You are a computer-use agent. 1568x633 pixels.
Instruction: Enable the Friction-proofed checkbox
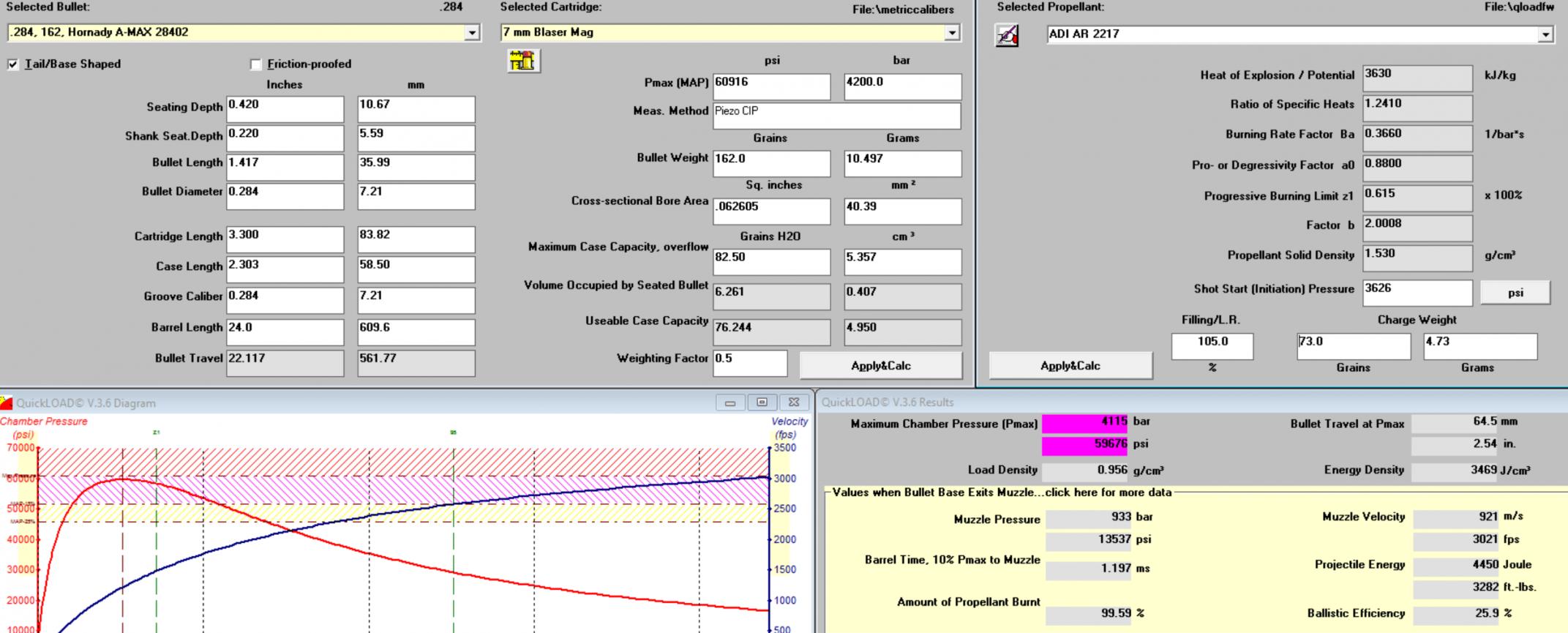255,64
